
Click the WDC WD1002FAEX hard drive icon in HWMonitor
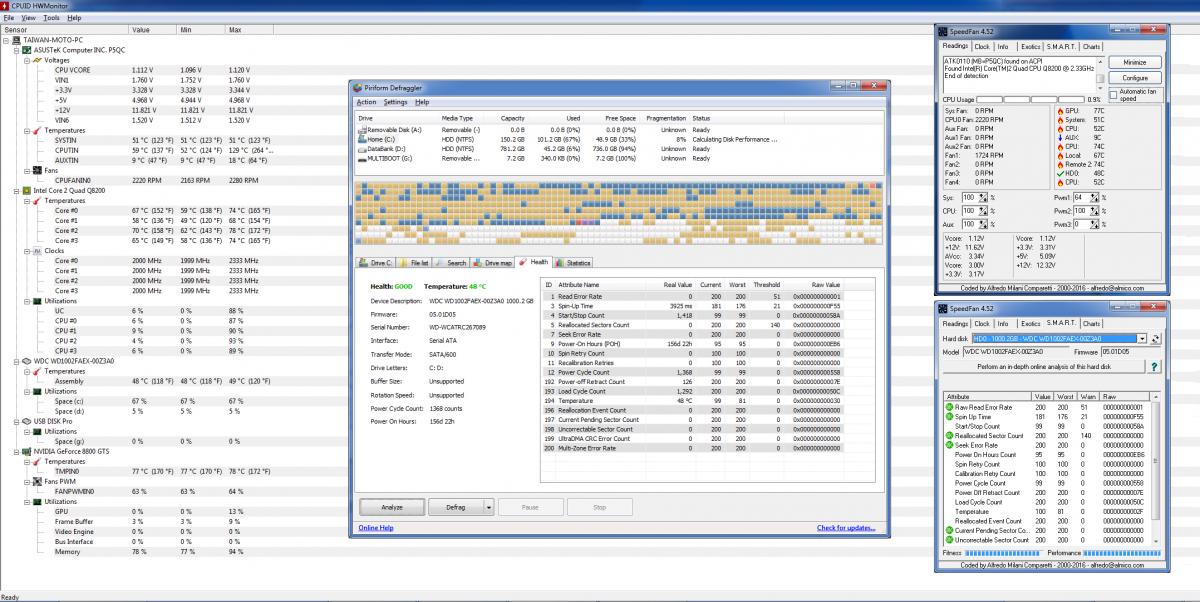point(28,360)
